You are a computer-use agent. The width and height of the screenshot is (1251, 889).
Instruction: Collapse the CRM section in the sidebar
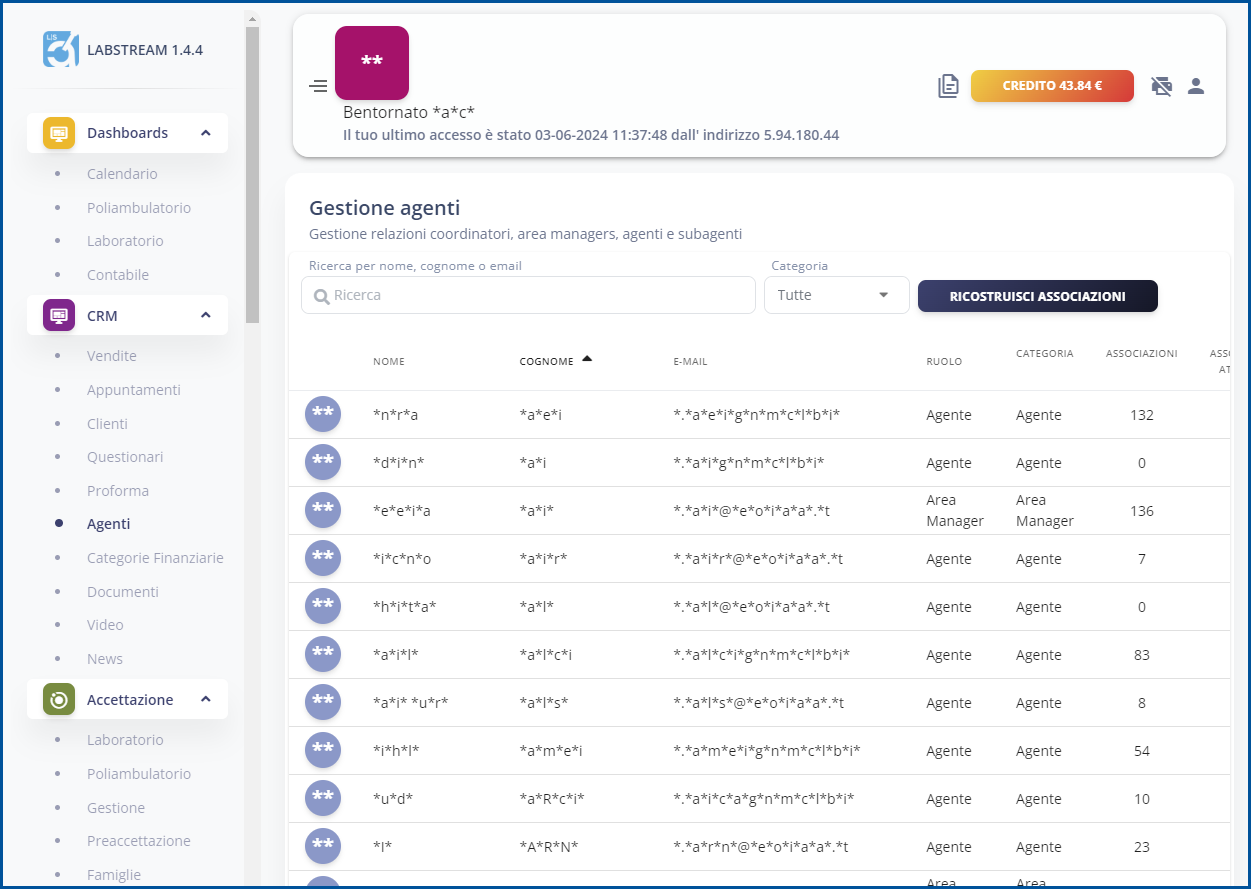(206, 314)
